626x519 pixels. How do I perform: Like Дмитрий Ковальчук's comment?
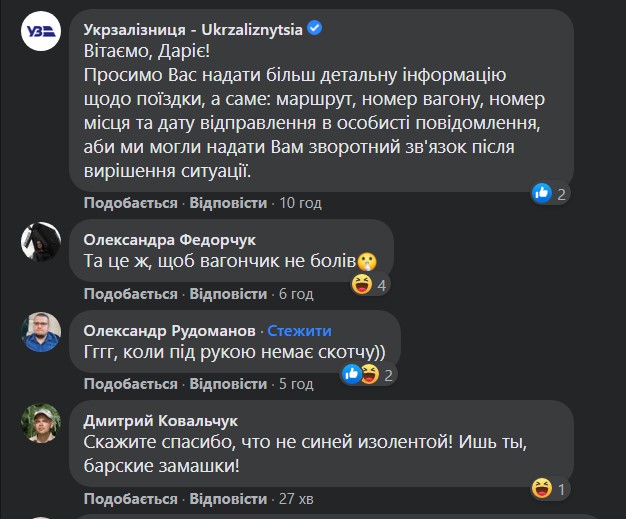coord(130,498)
